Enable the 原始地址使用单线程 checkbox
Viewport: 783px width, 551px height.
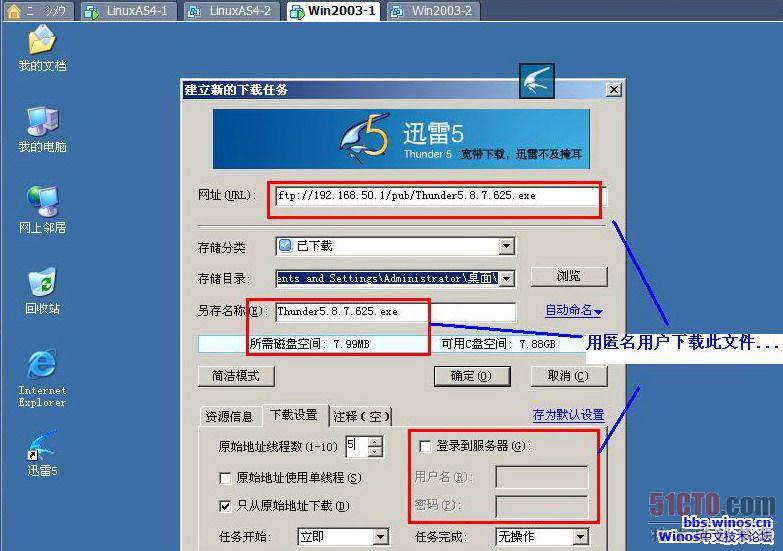[225, 479]
